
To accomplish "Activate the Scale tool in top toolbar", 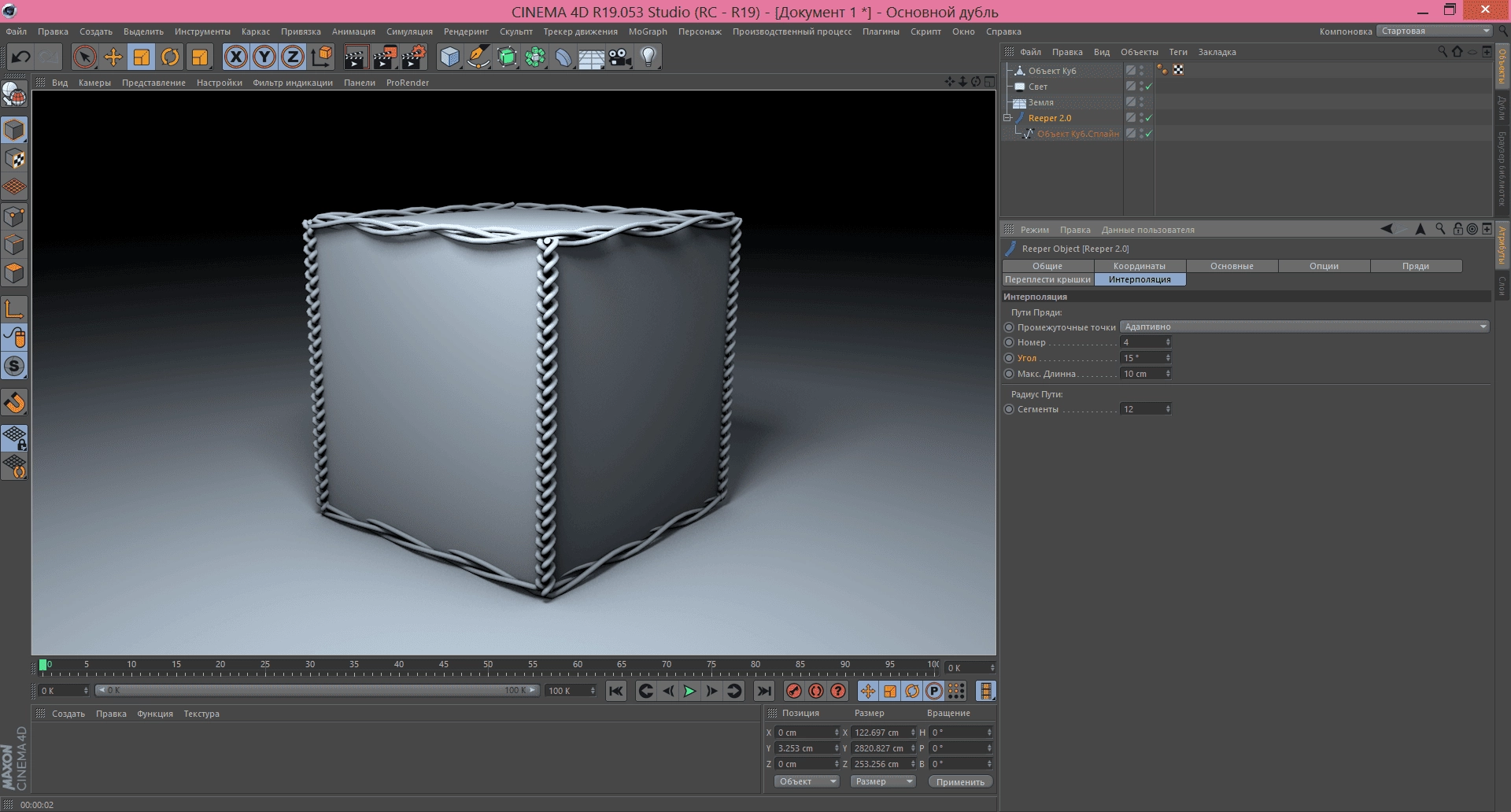I will click(142, 57).
